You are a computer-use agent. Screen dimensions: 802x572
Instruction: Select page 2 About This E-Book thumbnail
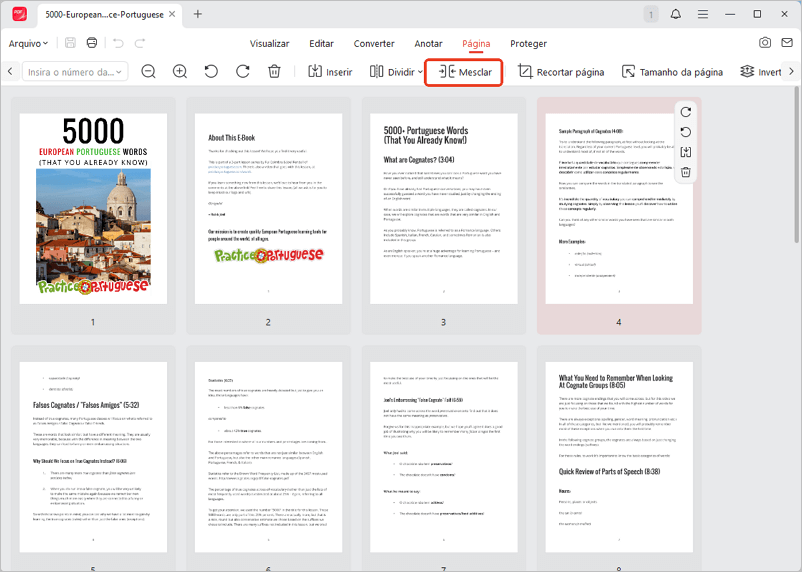click(x=269, y=208)
